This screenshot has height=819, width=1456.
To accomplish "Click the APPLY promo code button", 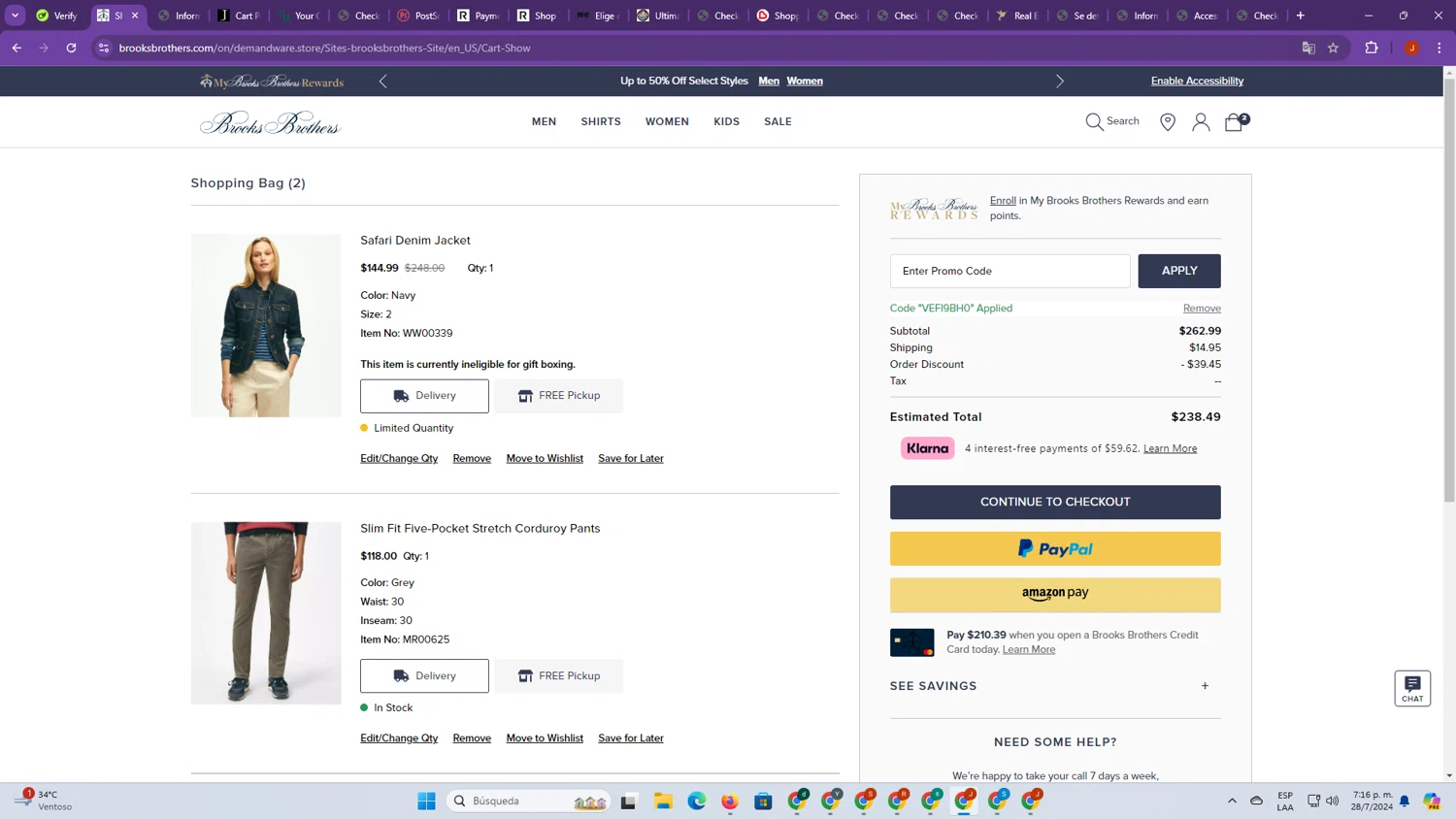I will 1179,271.
